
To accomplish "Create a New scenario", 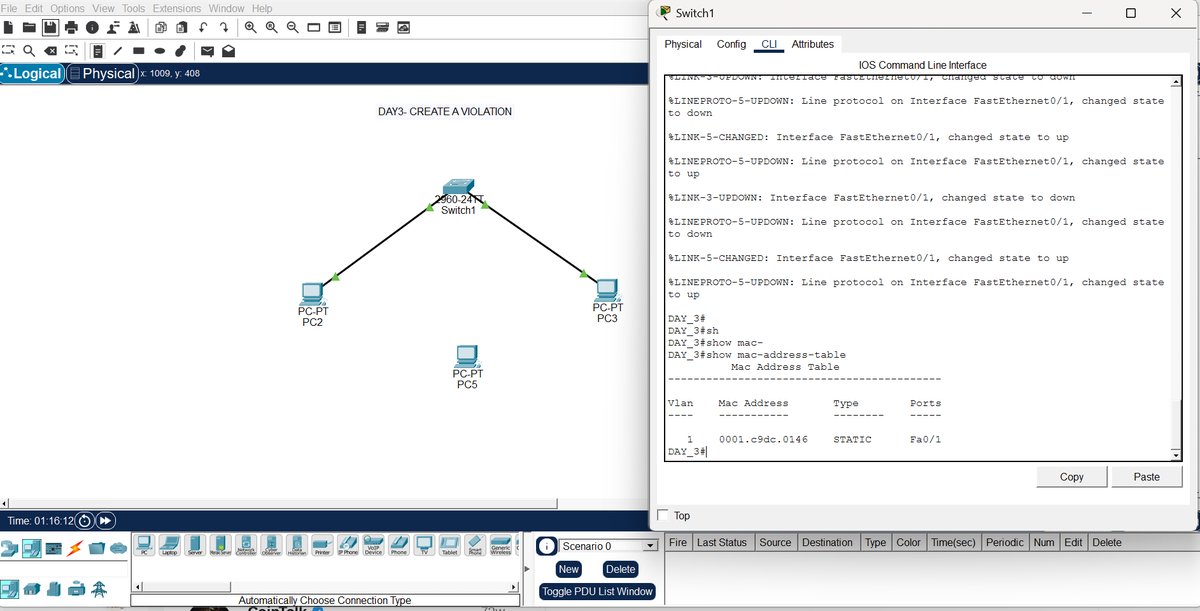I will (569, 569).
